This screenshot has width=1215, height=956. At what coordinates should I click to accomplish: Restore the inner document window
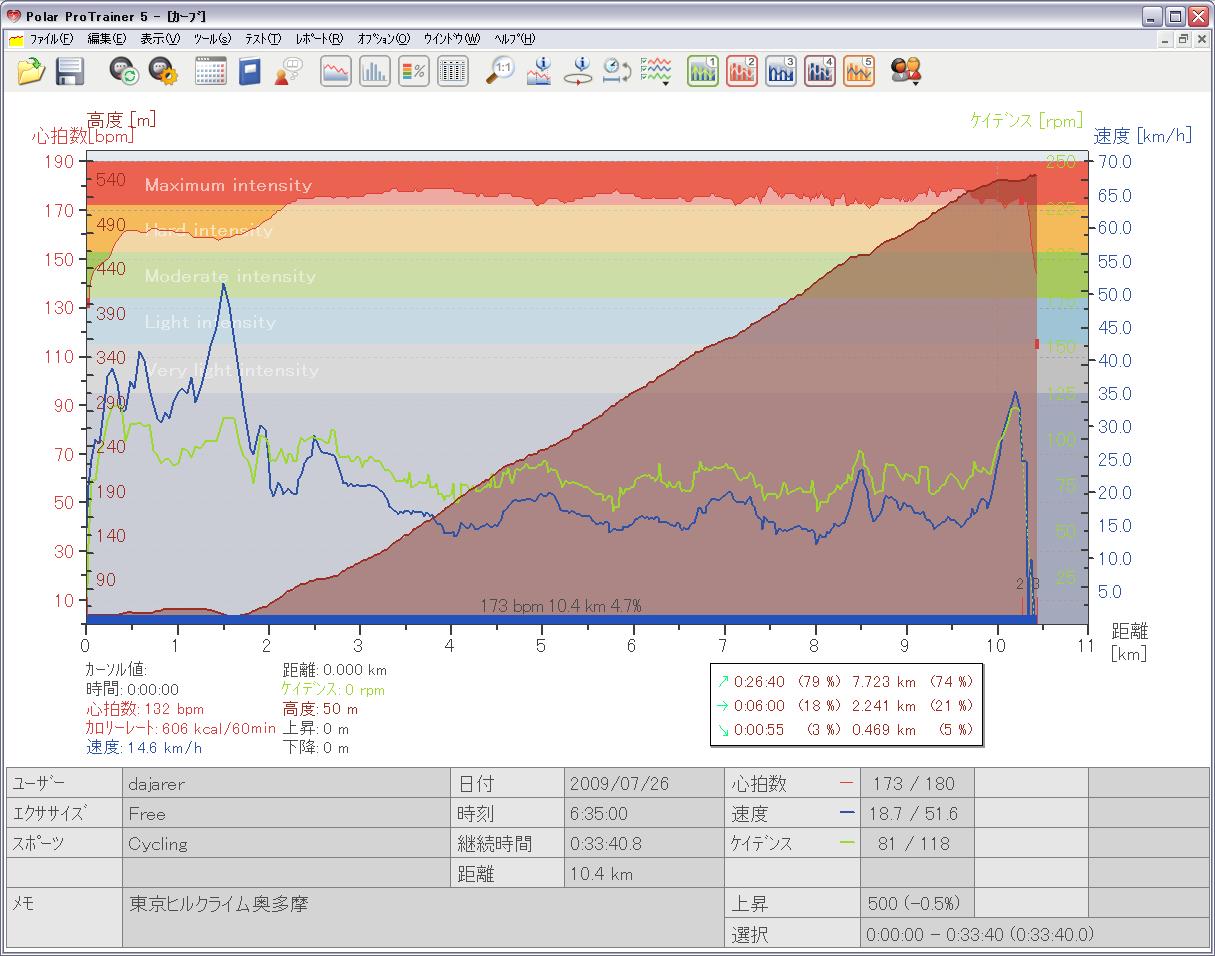(x=1183, y=39)
